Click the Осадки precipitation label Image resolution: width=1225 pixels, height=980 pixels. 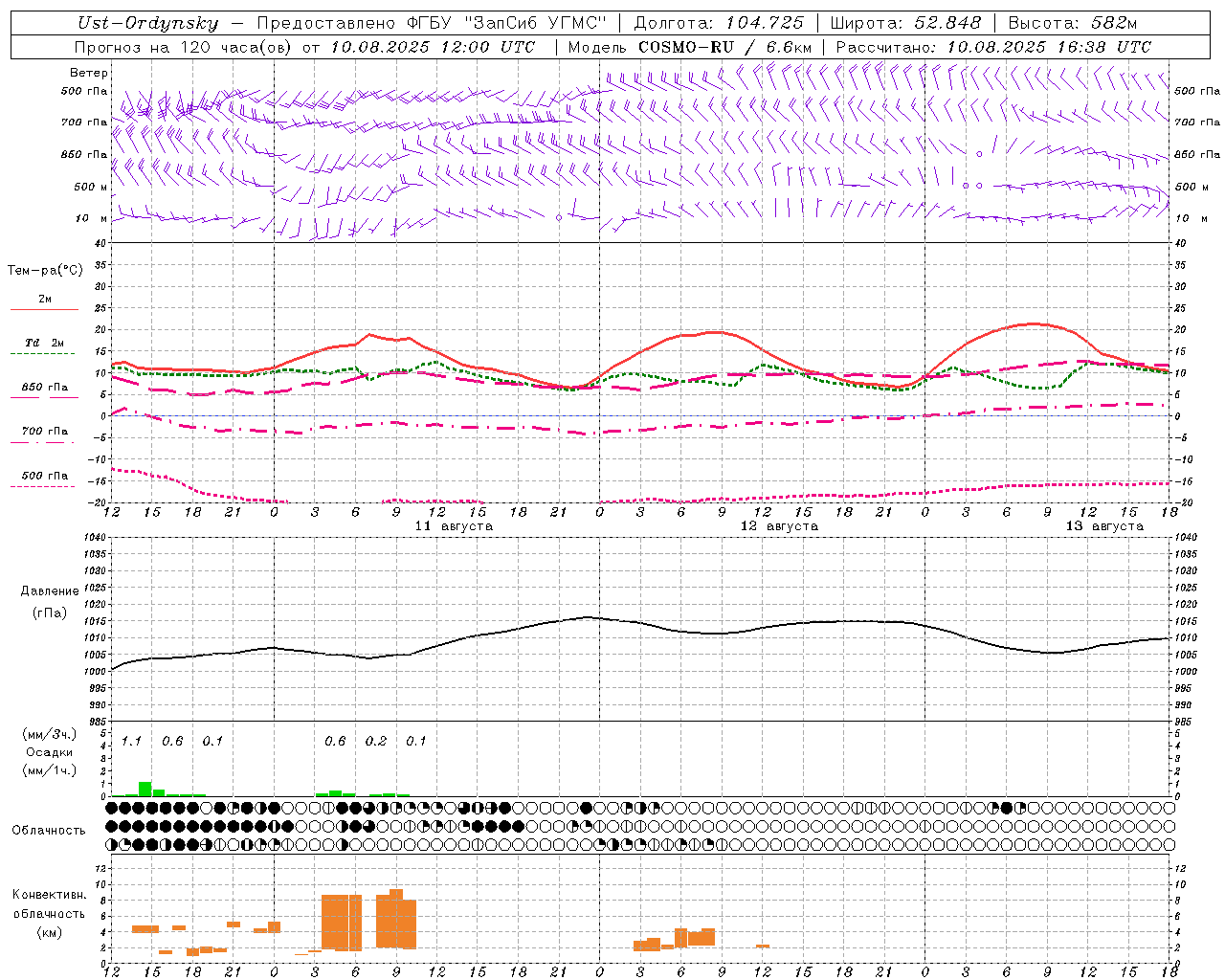(49, 752)
